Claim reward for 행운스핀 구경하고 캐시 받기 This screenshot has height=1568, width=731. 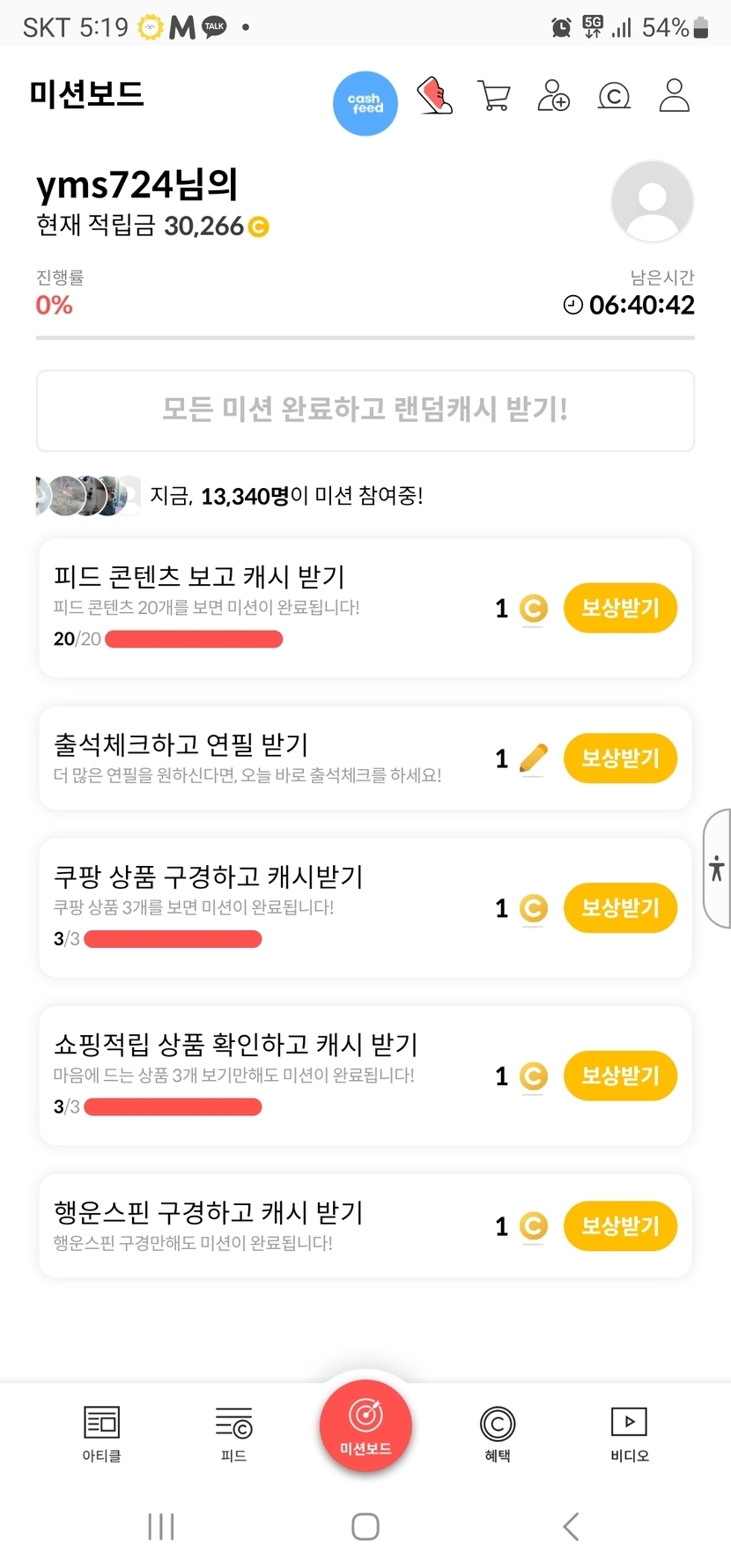point(620,1226)
